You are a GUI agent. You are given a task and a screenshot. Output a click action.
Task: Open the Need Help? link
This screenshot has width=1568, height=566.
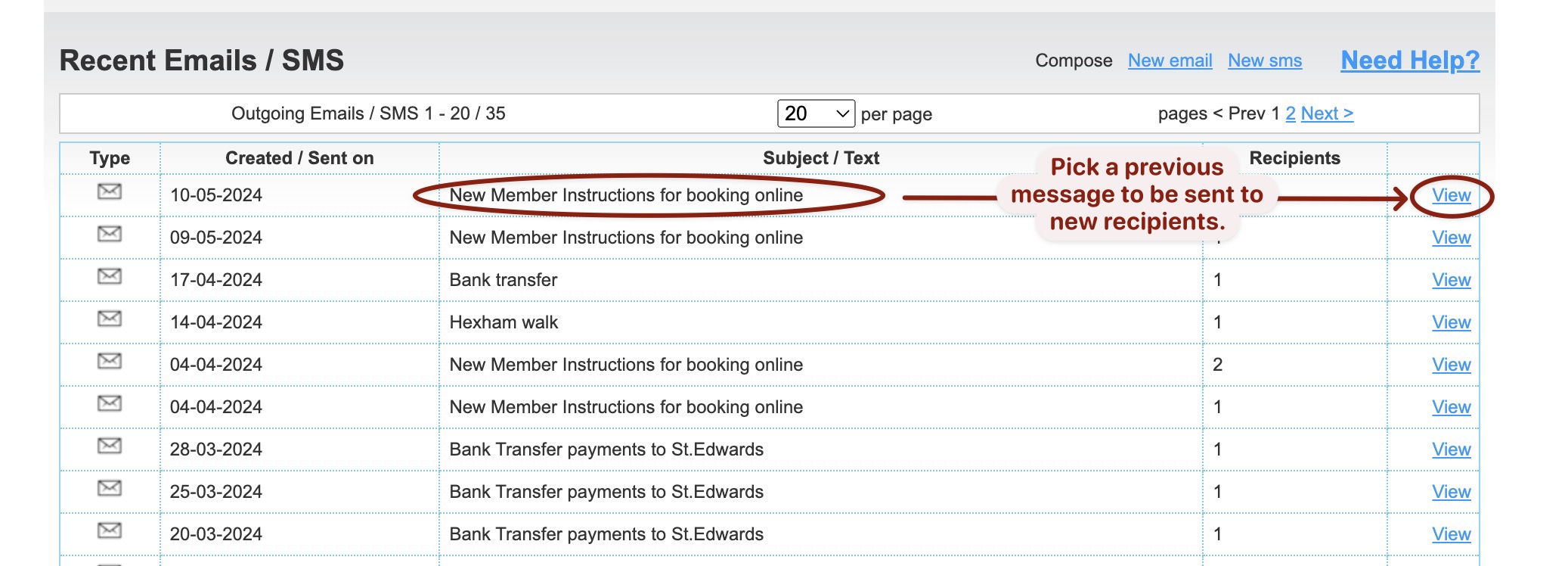point(1409,61)
